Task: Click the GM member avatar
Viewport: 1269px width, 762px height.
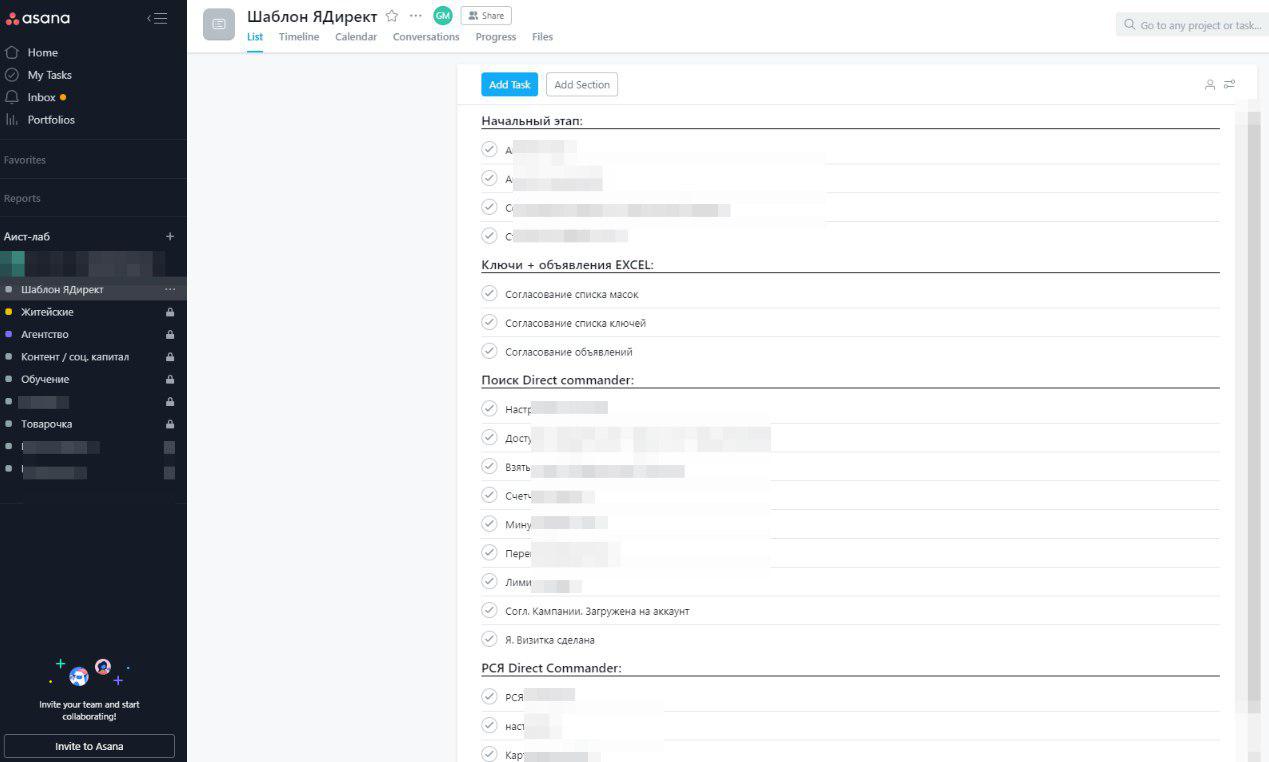Action: coord(442,16)
